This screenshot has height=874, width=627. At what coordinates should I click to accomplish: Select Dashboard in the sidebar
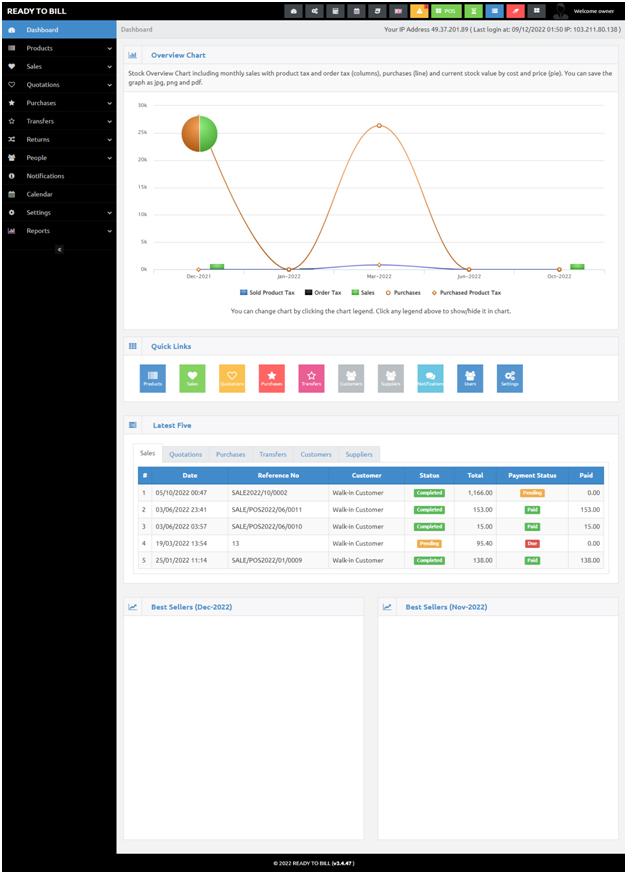point(59,30)
